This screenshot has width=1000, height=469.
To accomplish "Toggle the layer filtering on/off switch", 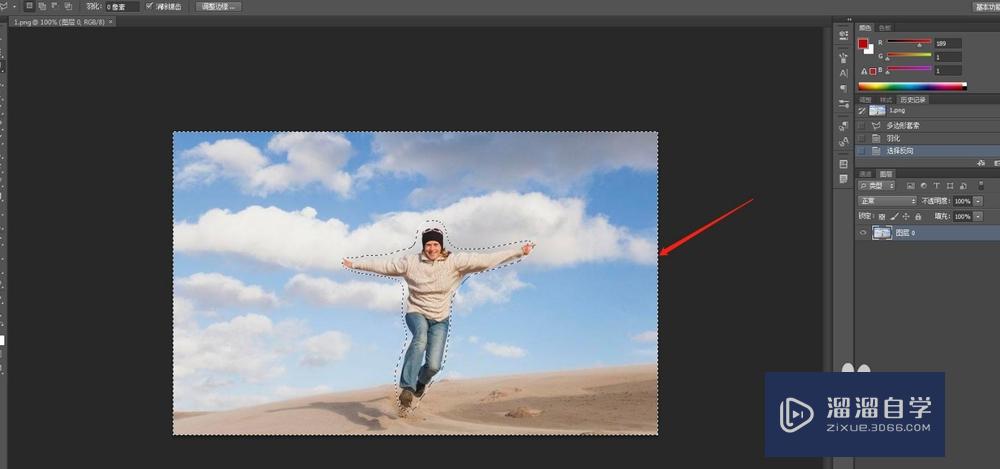I will pos(980,186).
